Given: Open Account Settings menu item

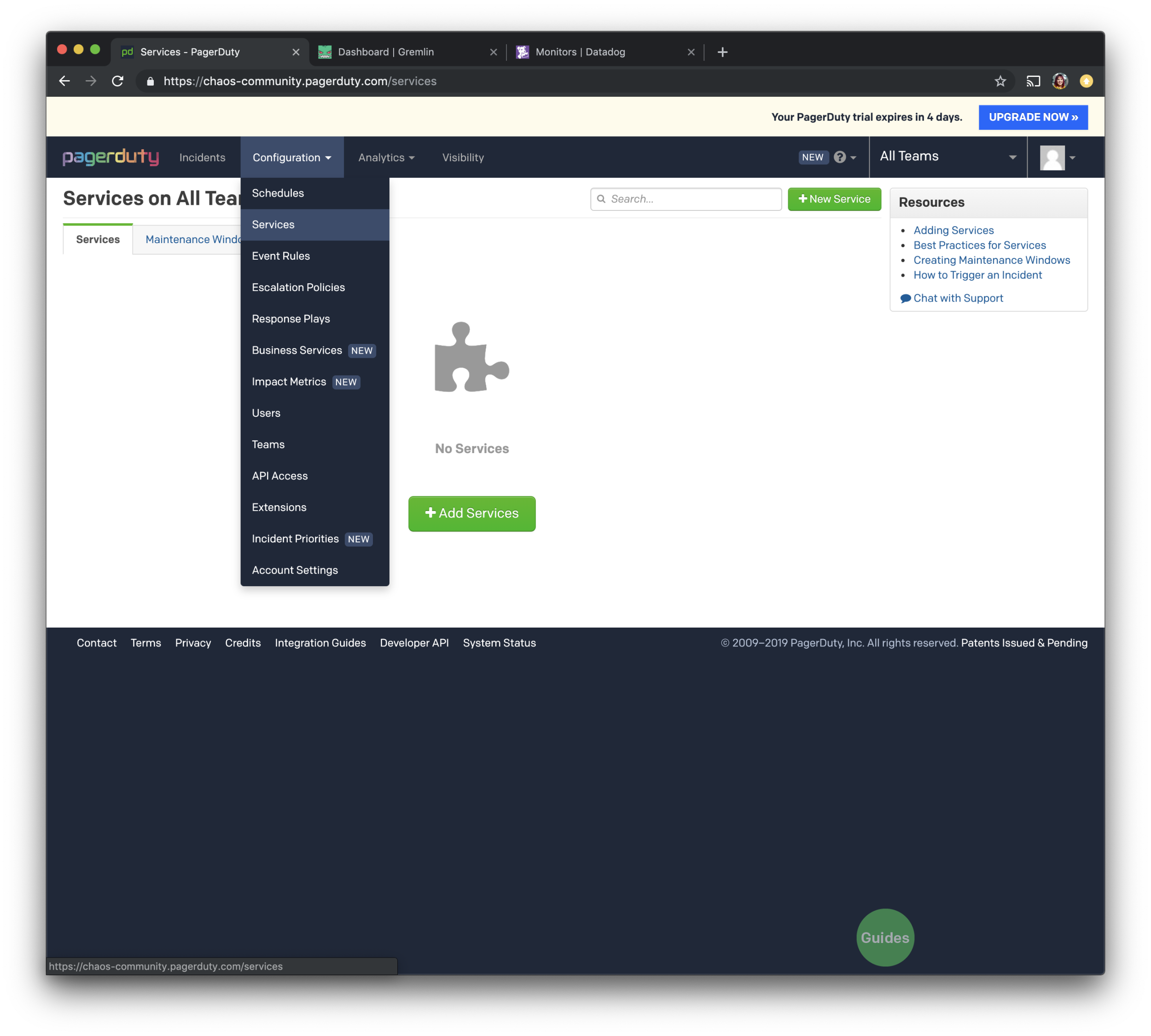Looking at the screenshot, I should point(315,570).
